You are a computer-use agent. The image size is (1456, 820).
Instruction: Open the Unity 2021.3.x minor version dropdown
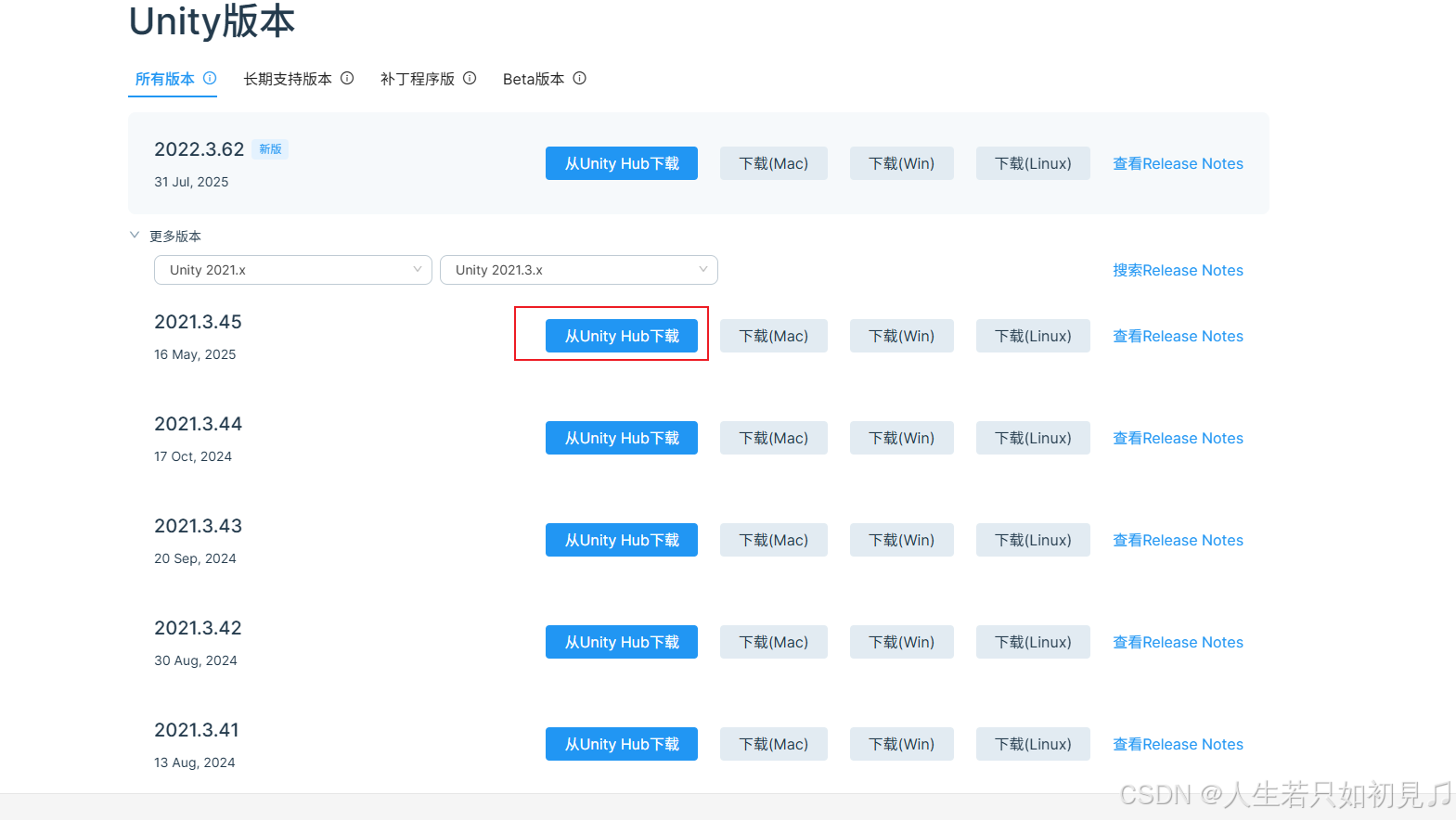579,270
